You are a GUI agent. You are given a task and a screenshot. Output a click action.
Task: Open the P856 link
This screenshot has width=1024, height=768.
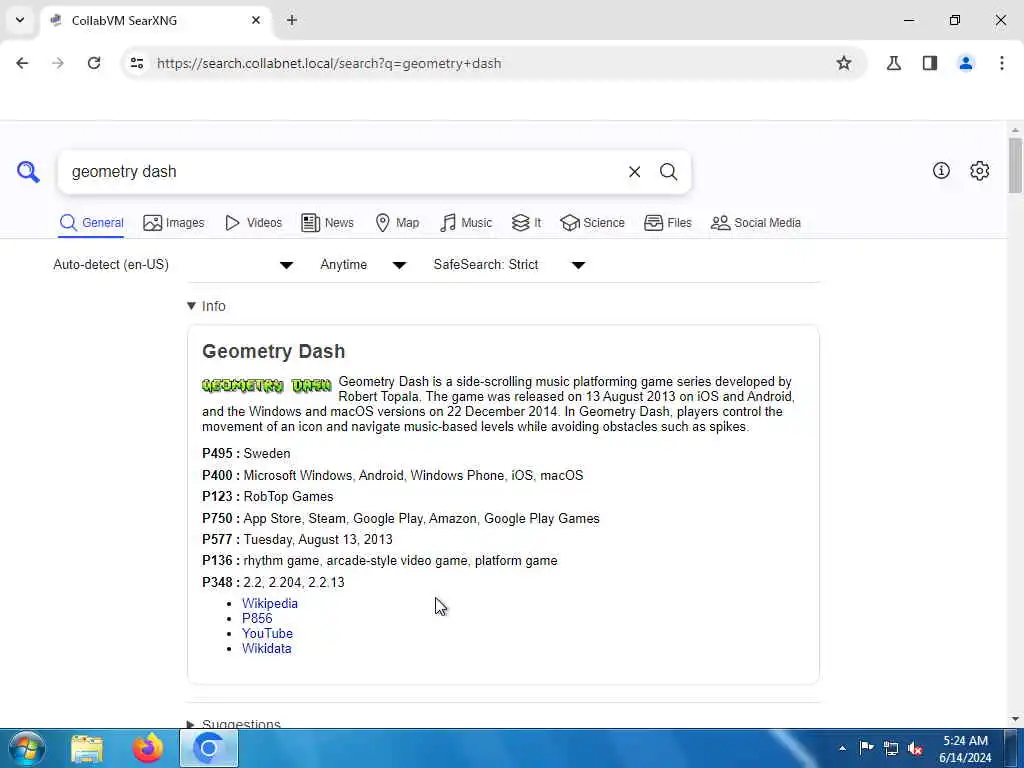[257, 618]
